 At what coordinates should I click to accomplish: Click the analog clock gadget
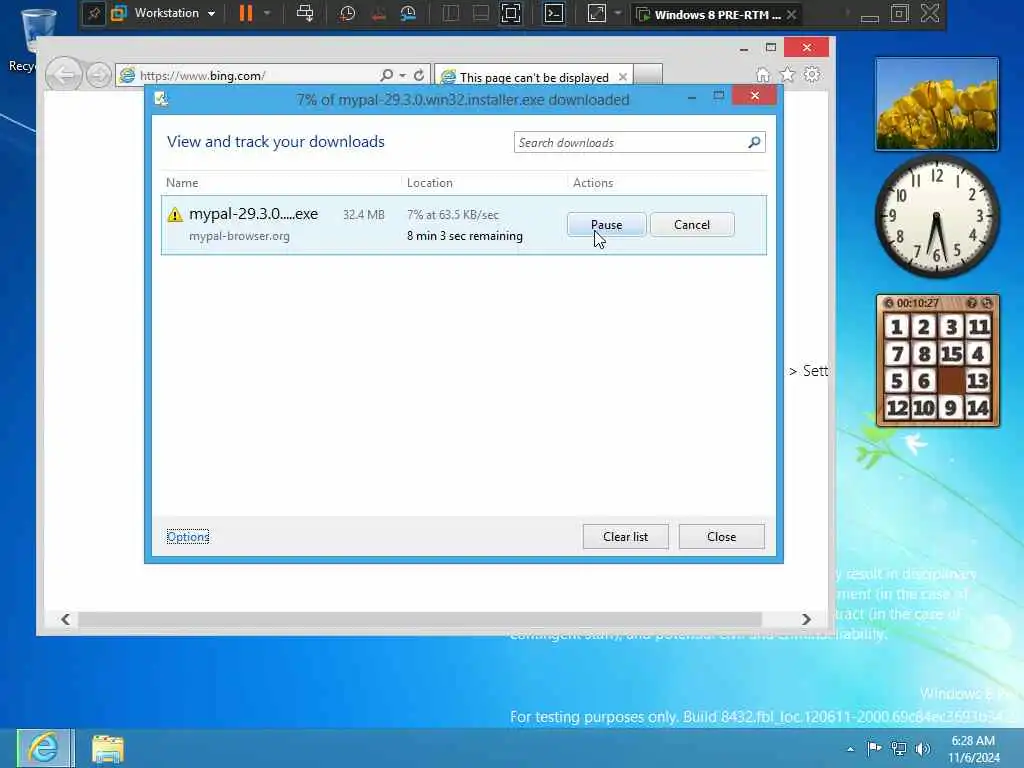tap(936, 217)
